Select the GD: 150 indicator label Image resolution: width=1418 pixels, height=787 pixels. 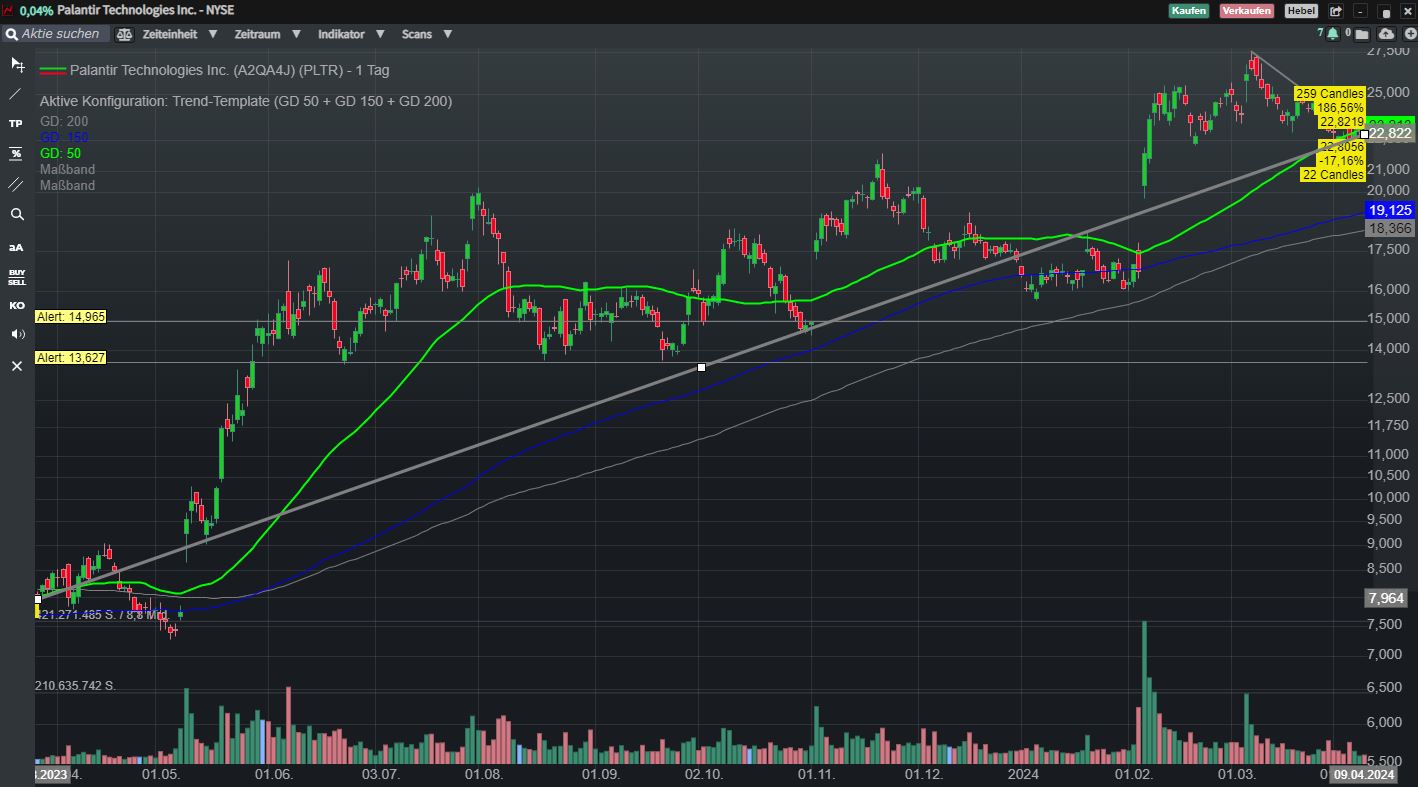[x=64, y=137]
